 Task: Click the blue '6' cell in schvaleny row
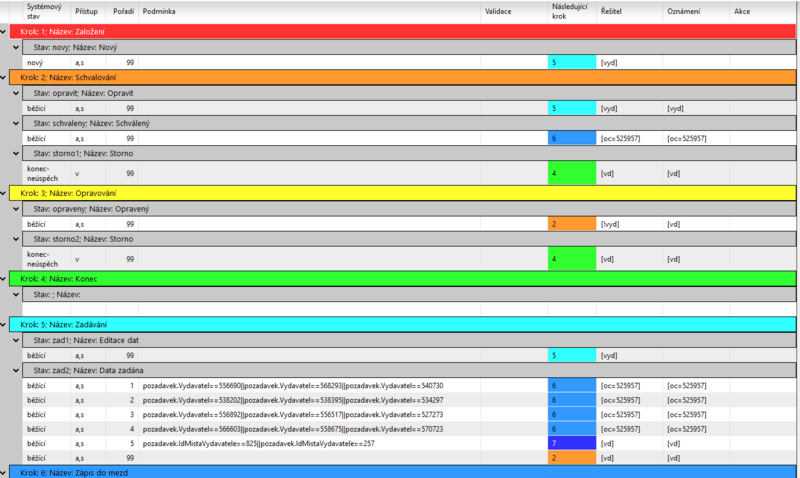(572, 138)
